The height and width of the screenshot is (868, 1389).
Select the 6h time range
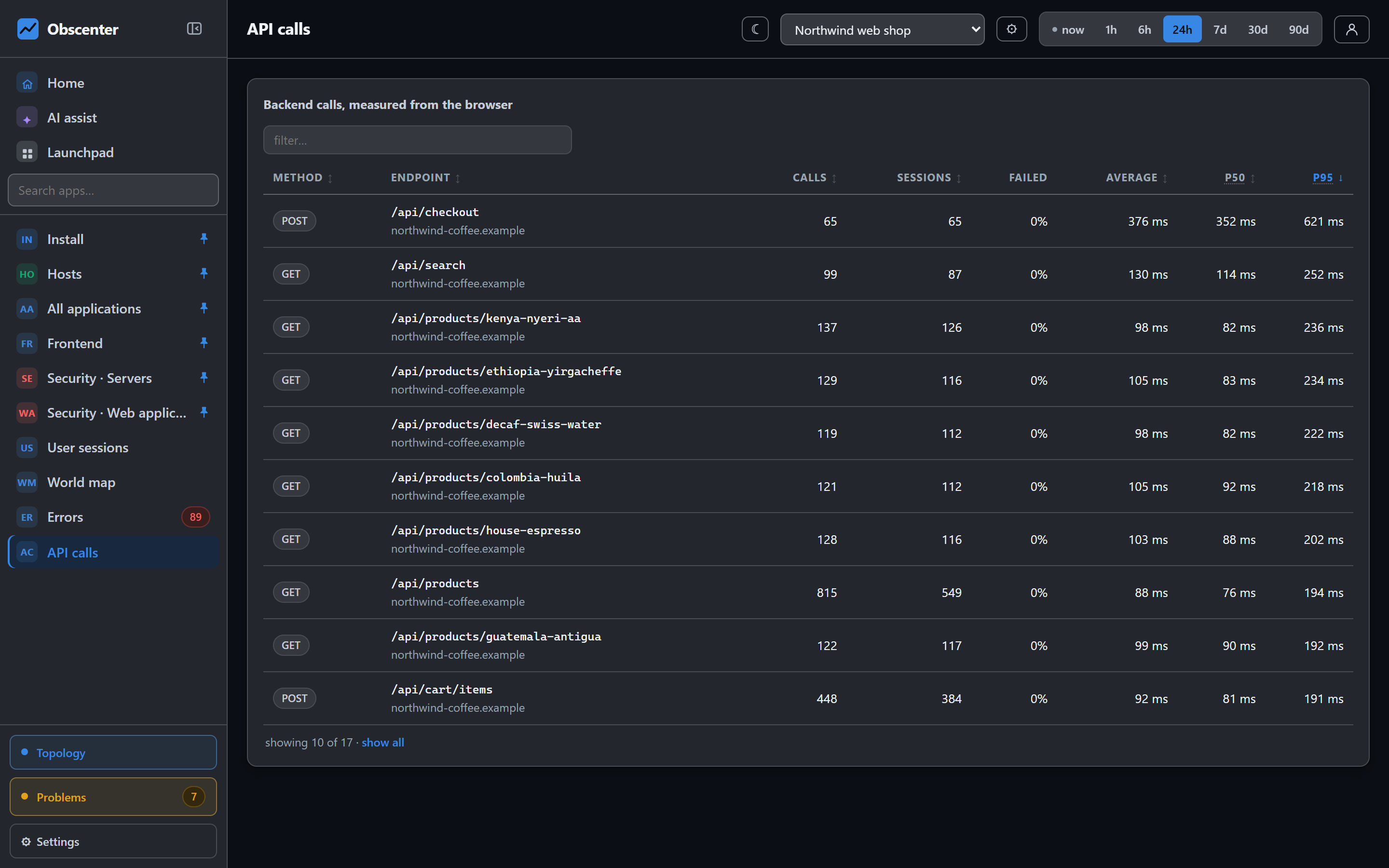tap(1144, 29)
